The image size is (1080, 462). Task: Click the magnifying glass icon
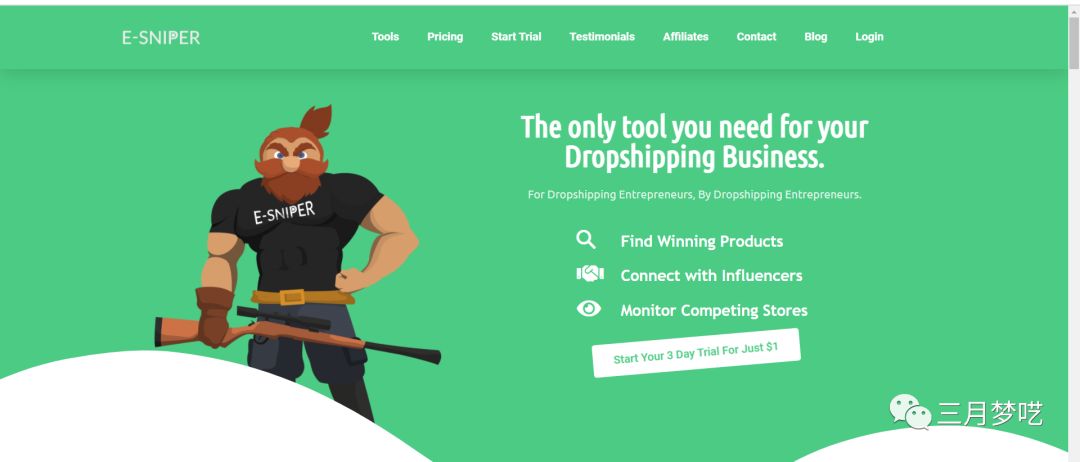(x=585, y=240)
